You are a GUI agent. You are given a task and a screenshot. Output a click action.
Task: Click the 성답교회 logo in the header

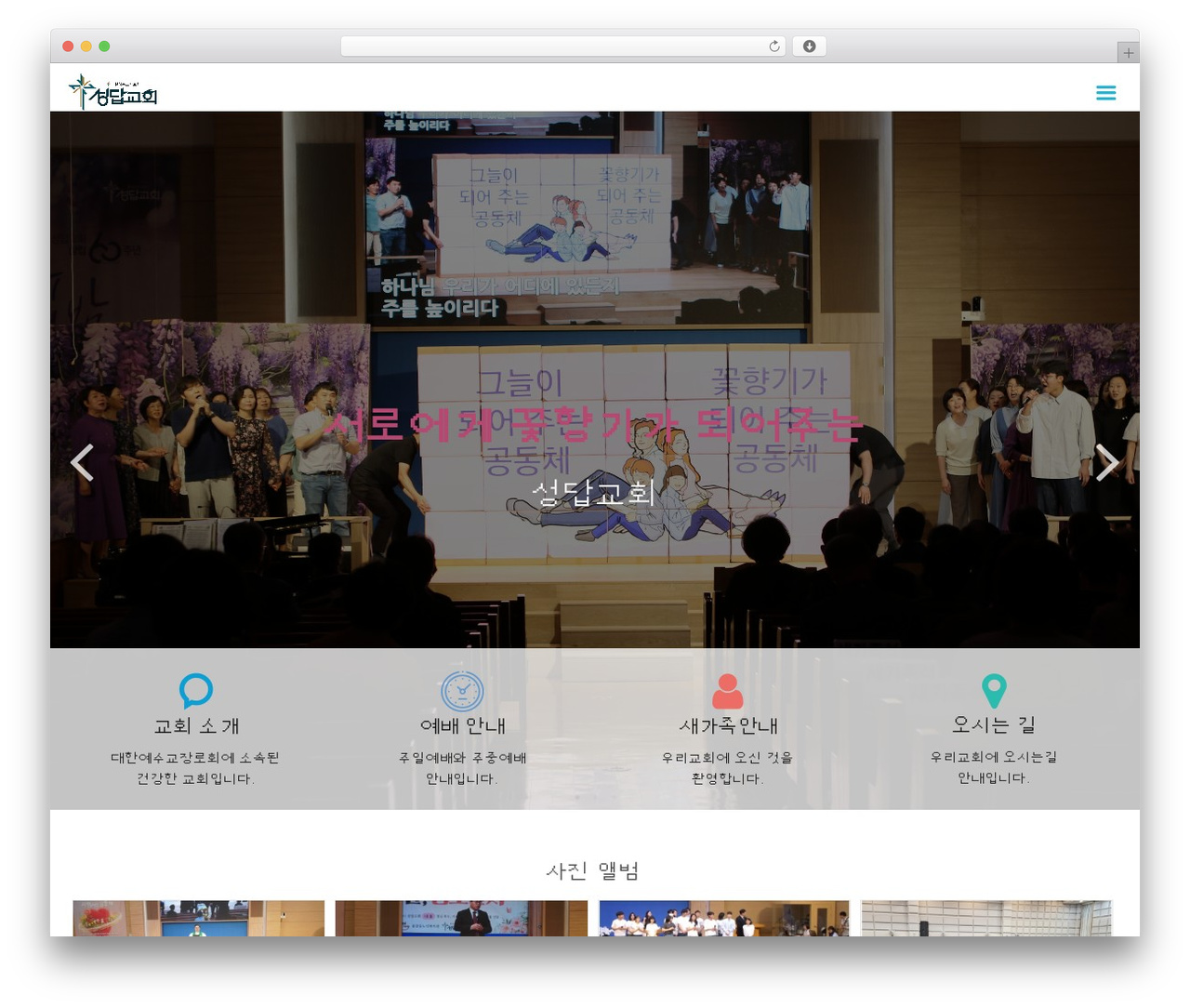point(112,91)
